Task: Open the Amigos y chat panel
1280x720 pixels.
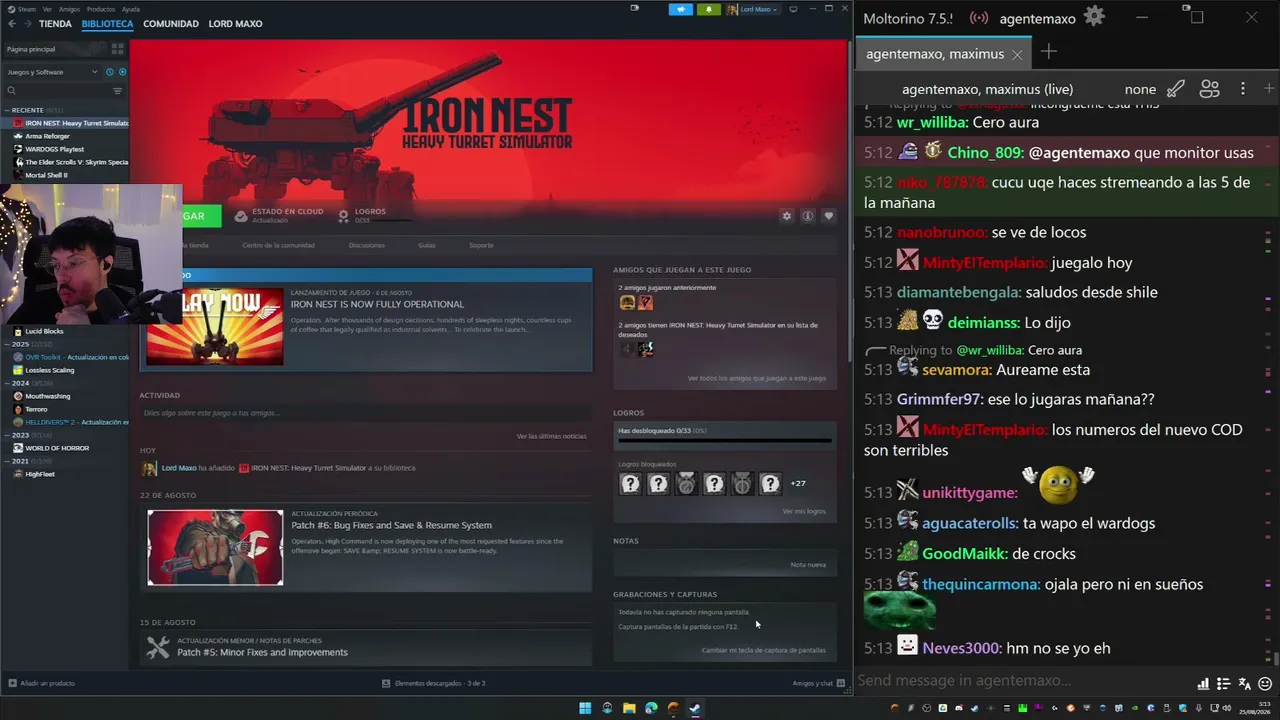Action: 819,683
